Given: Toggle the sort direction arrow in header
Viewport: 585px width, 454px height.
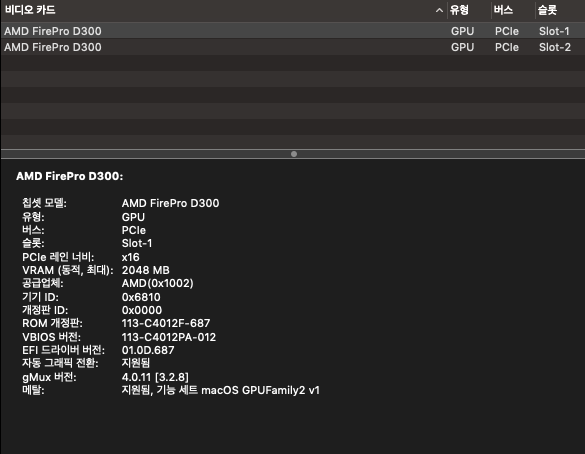Looking at the screenshot, I should (x=439, y=10).
